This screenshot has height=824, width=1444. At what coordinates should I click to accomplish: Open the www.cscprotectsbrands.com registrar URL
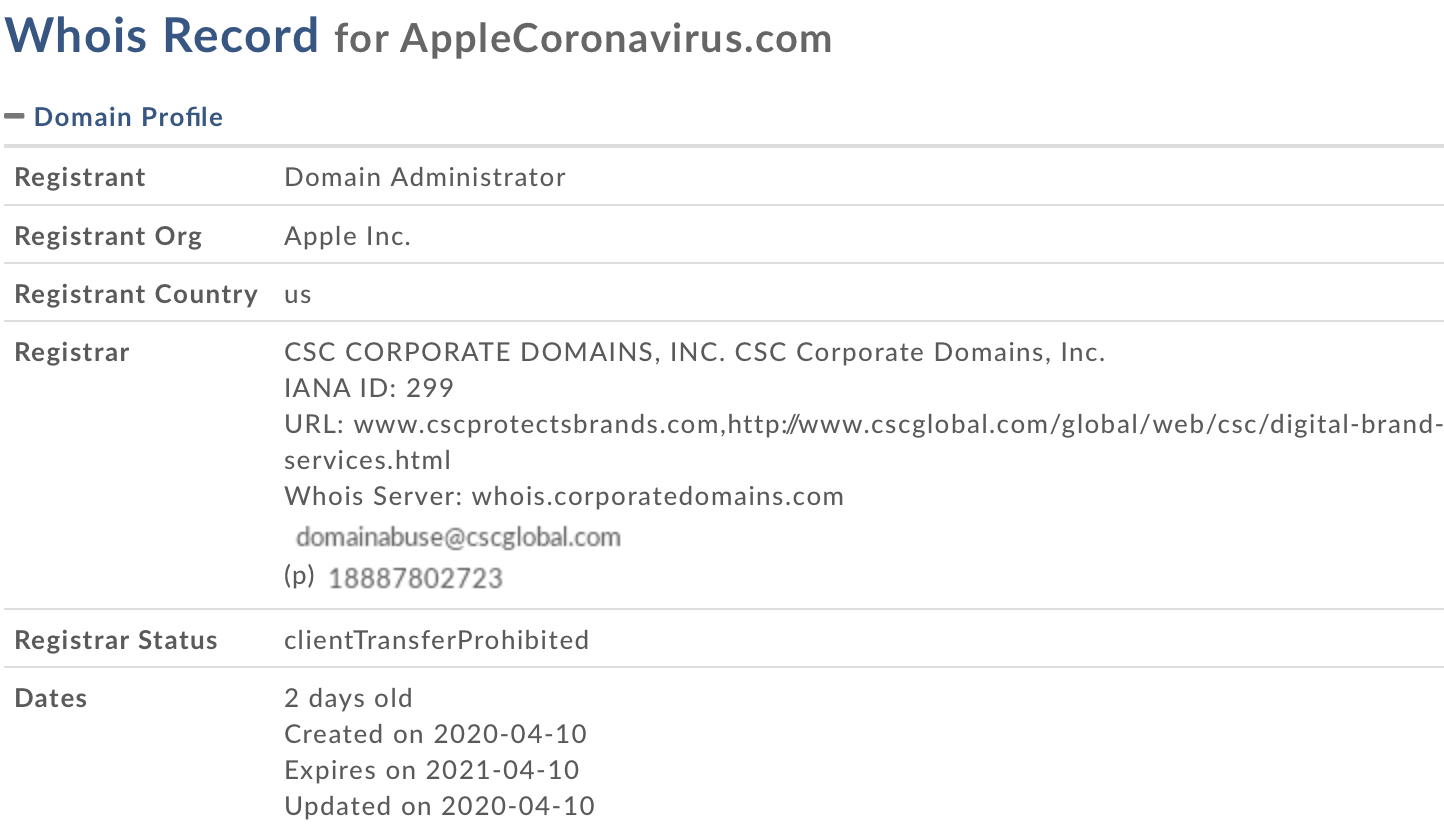[536, 424]
